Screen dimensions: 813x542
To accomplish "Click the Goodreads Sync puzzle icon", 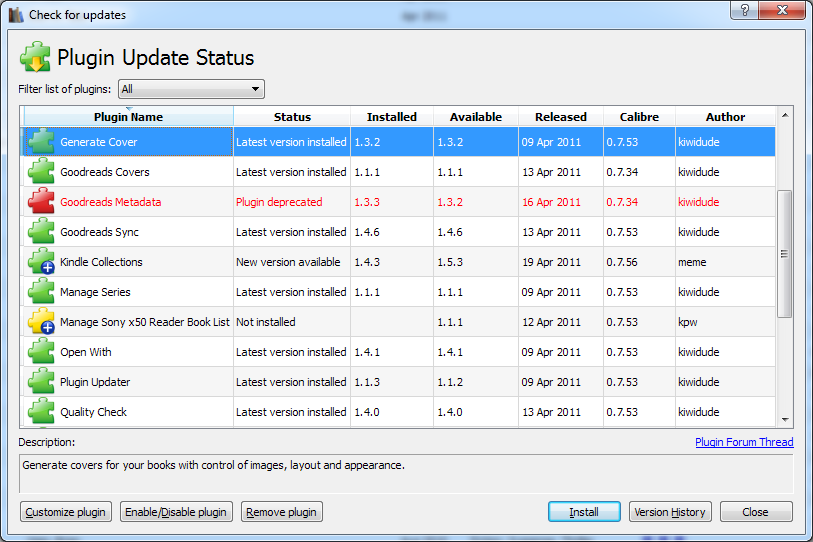I will click(41, 232).
